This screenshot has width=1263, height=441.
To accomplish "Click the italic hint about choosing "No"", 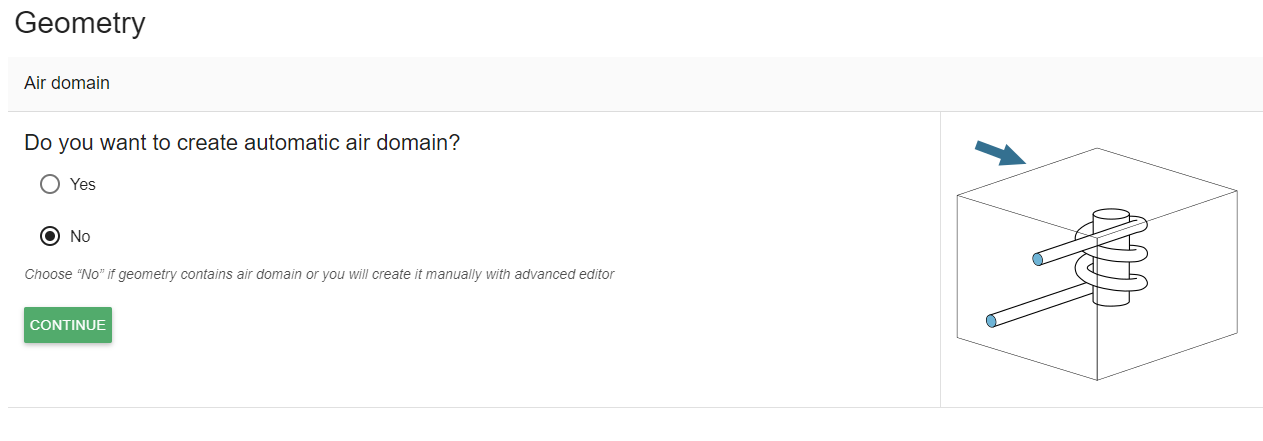I will coord(319,274).
